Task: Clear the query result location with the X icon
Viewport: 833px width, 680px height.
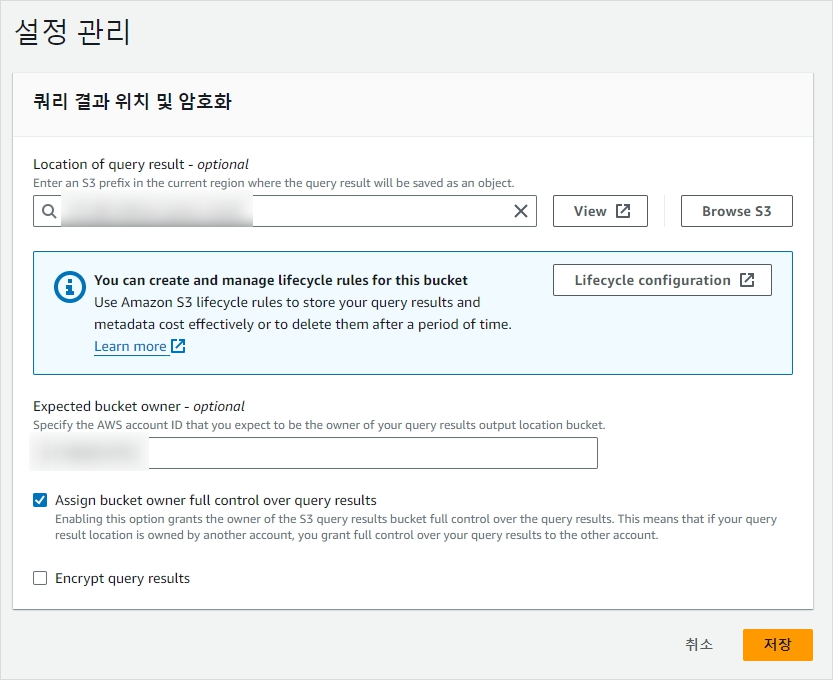Action: [x=520, y=211]
